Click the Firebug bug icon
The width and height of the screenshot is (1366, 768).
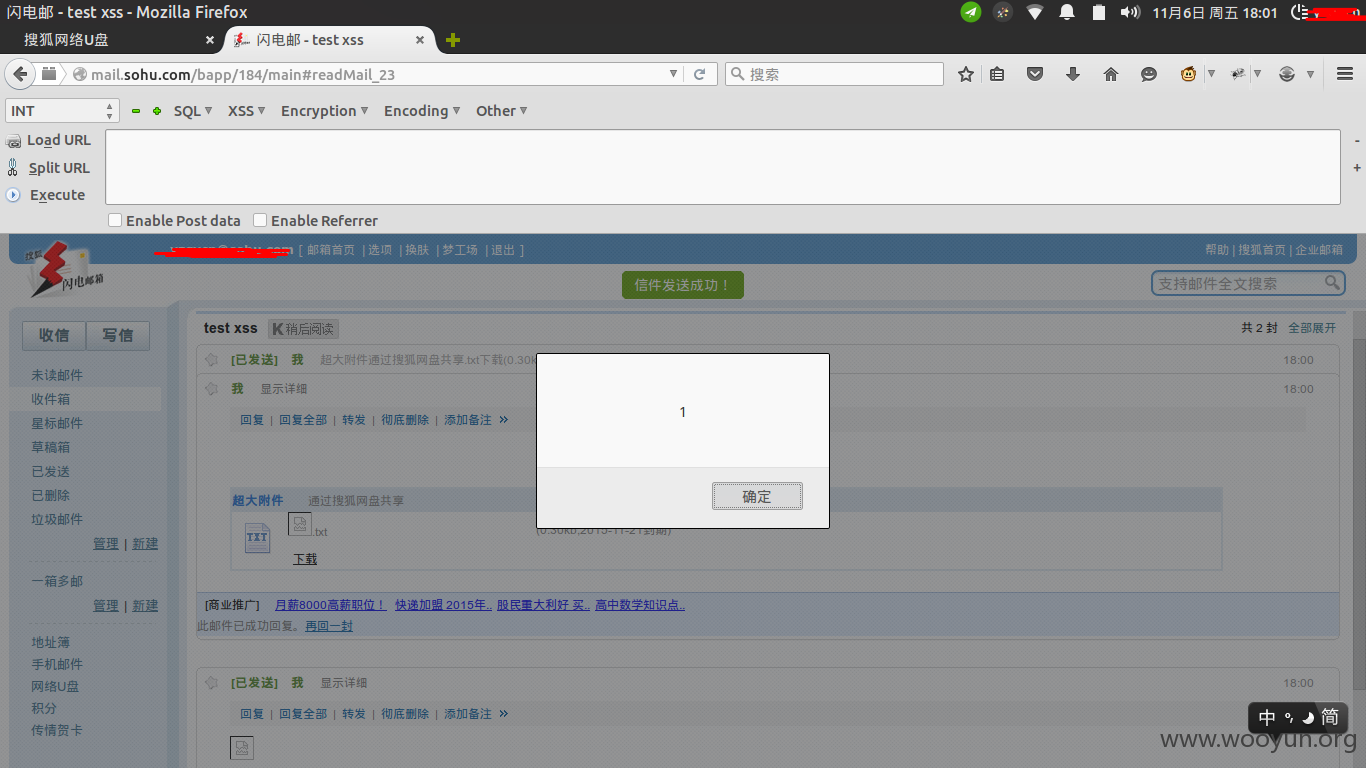(x=1238, y=74)
